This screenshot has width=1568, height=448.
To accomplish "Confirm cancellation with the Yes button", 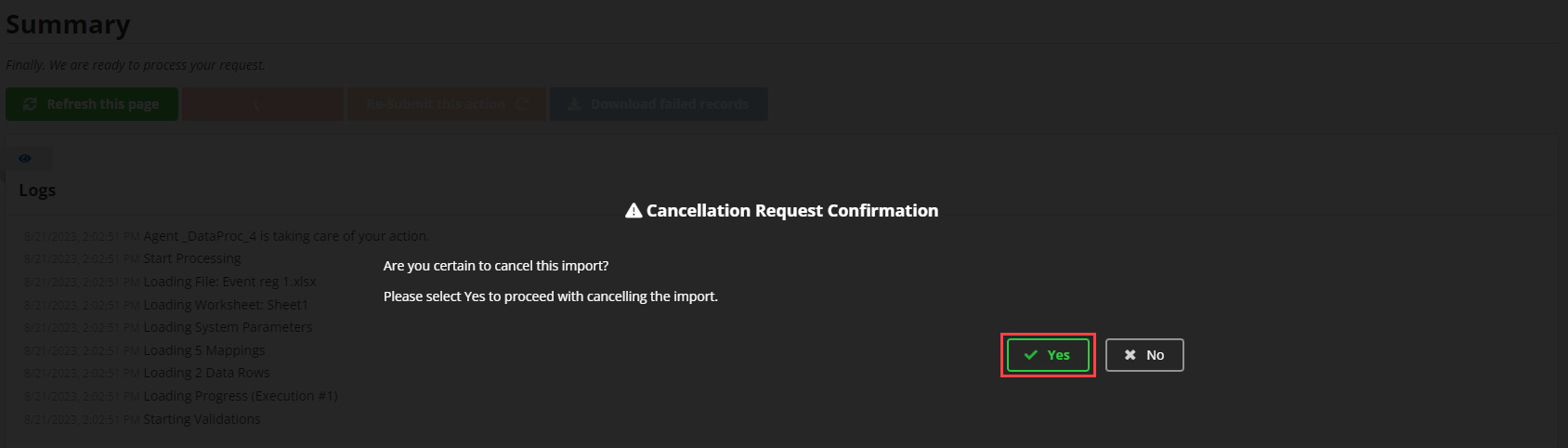I will pos(1048,355).
